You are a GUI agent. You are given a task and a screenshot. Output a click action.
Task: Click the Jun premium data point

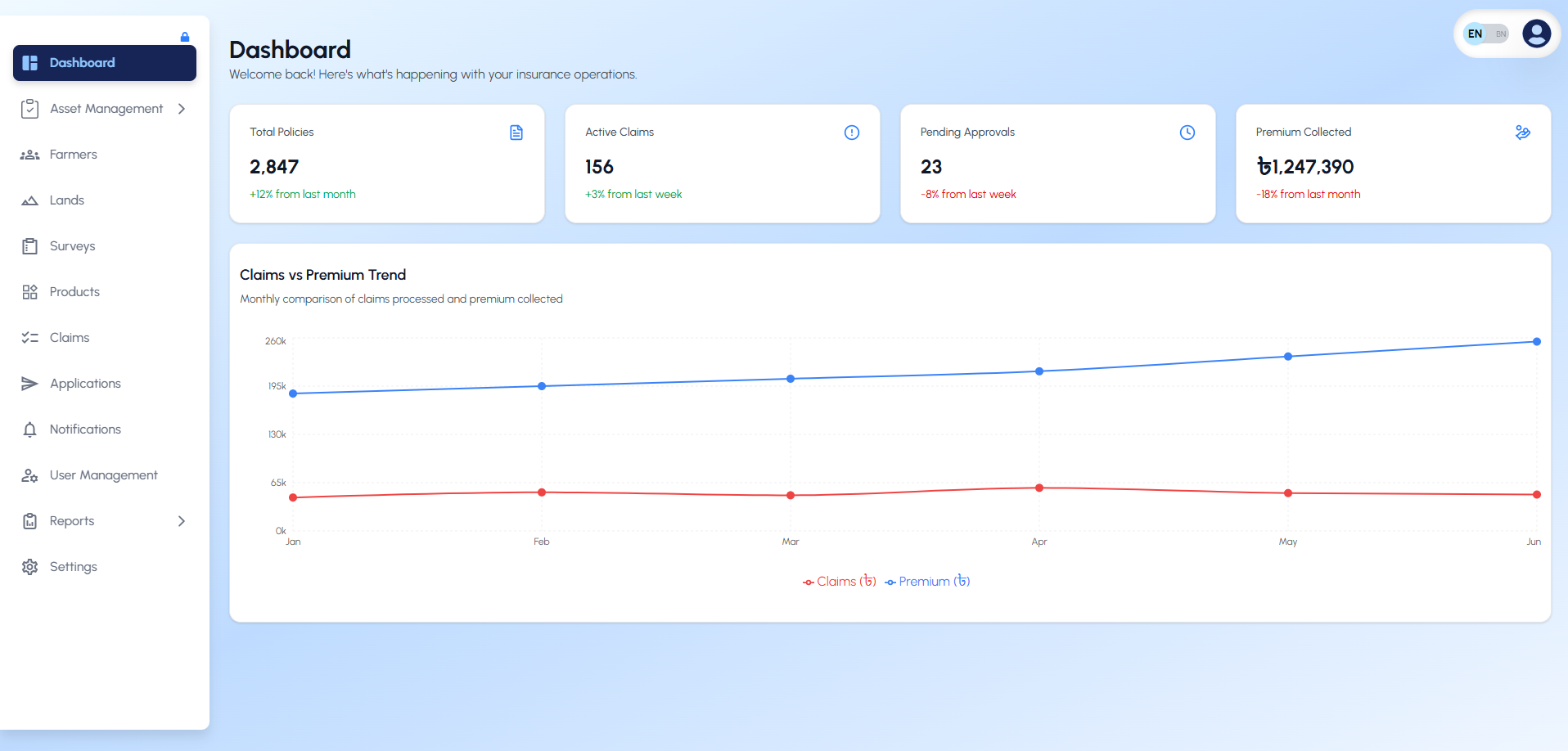point(1536,342)
